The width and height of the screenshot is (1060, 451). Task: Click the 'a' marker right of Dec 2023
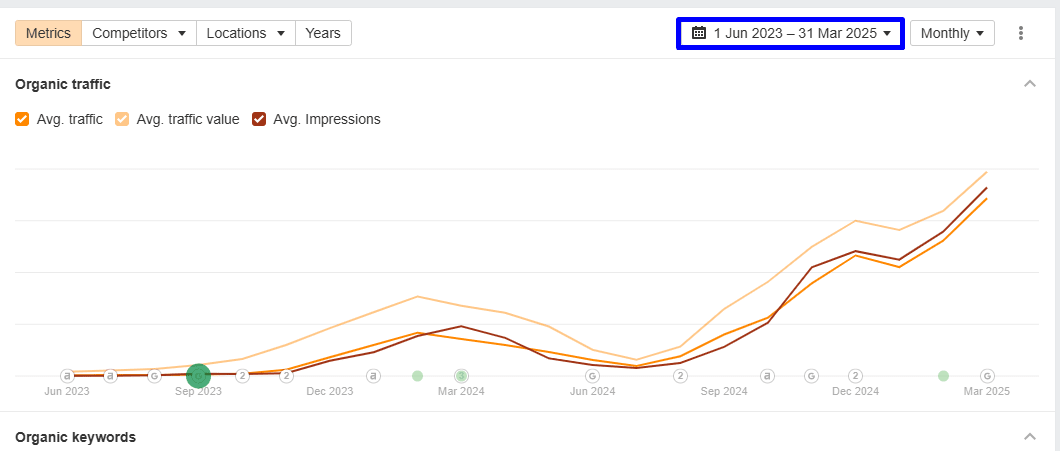(x=373, y=376)
